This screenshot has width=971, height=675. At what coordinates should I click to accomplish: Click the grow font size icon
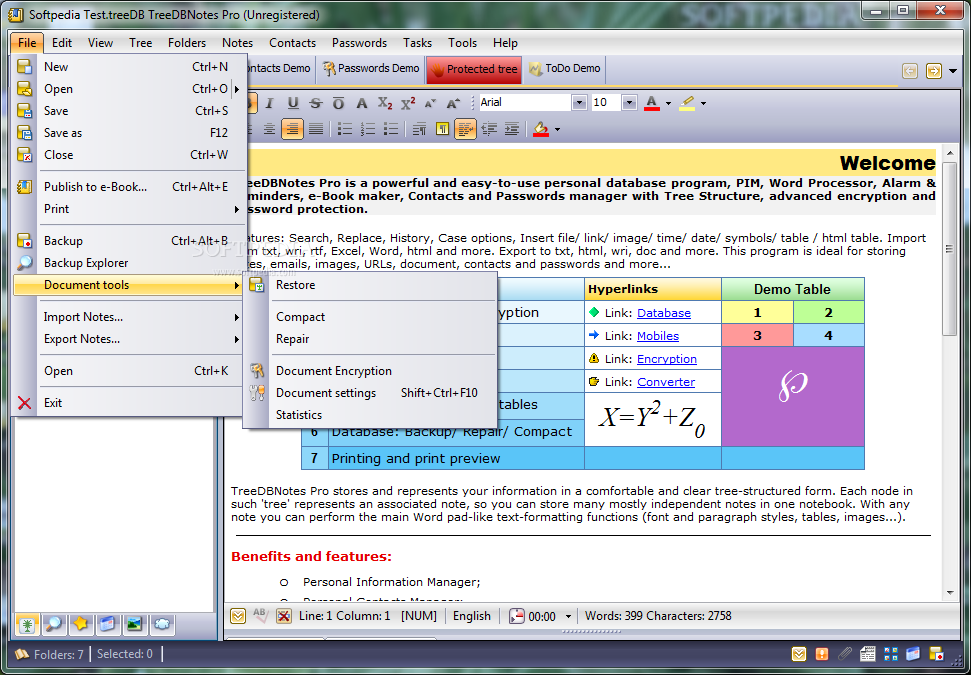453,103
